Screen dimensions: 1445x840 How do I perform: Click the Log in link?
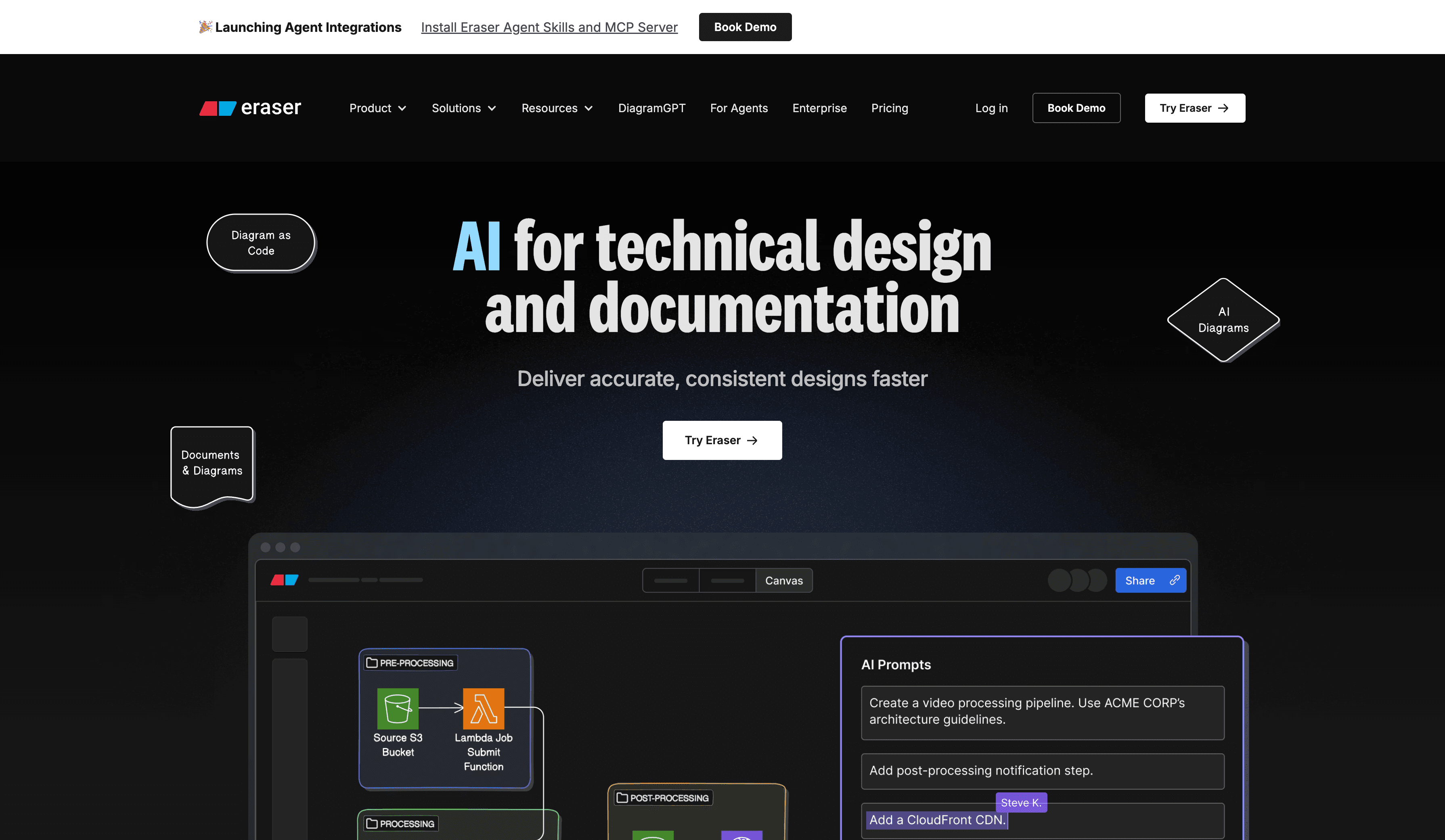pyautogui.click(x=991, y=108)
